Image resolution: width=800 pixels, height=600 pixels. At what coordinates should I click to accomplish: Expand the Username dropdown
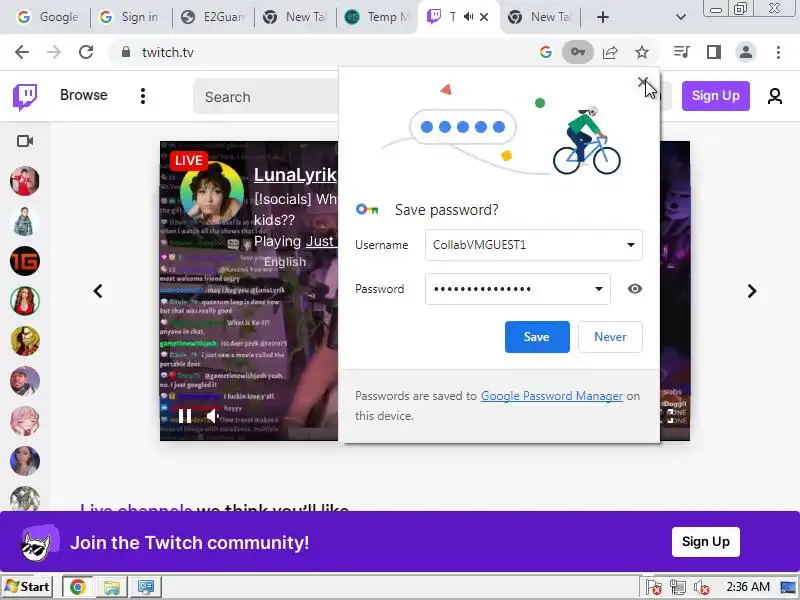tap(631, 245)
